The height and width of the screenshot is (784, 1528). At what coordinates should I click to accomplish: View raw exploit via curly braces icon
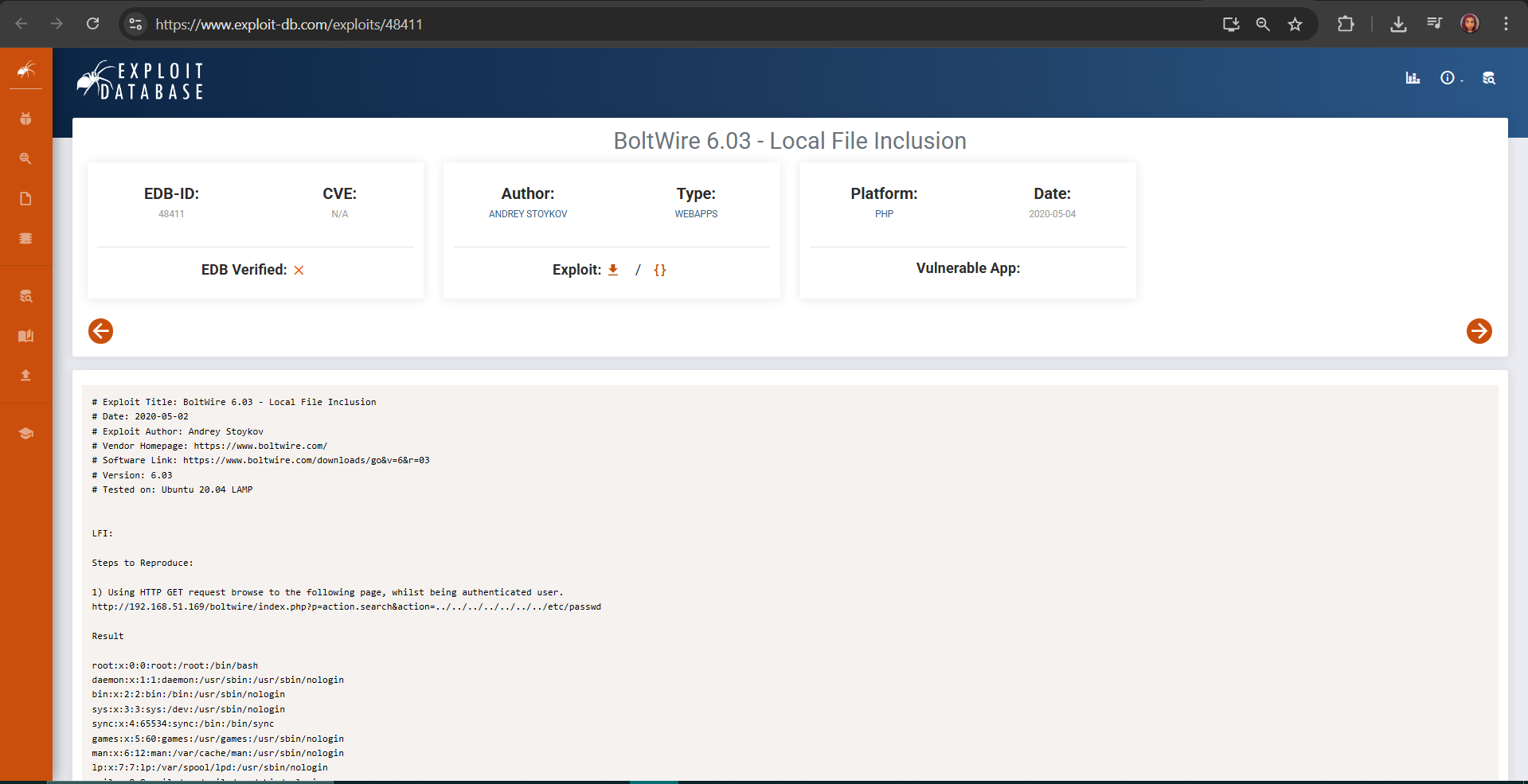point(659,270)
